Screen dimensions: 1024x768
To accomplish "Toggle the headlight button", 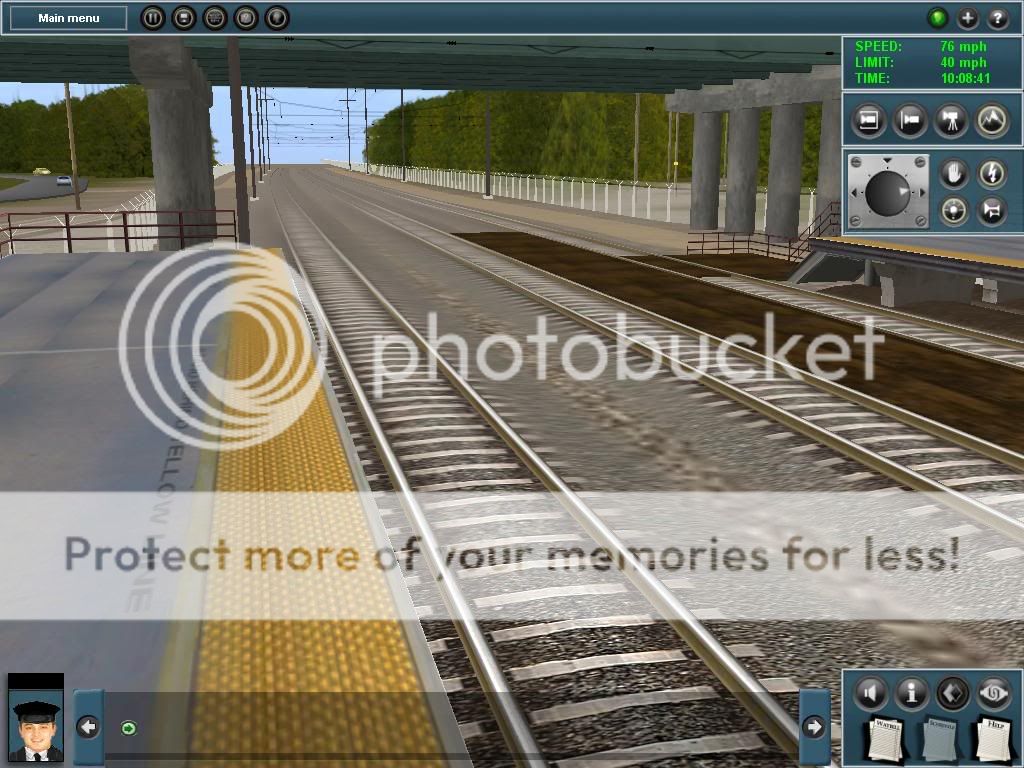I will point(953,212).
